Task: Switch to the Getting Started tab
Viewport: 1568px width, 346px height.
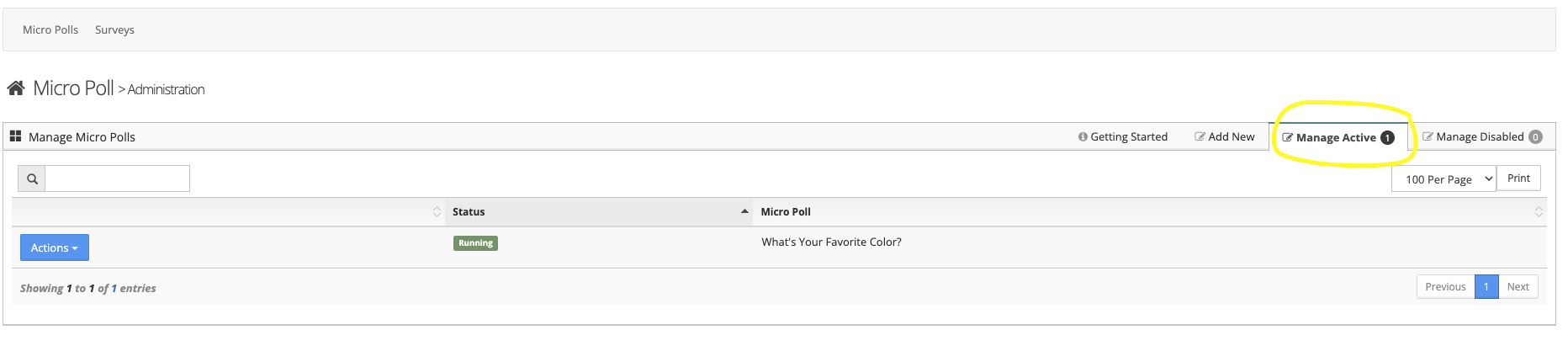Action: point(1123,137)
